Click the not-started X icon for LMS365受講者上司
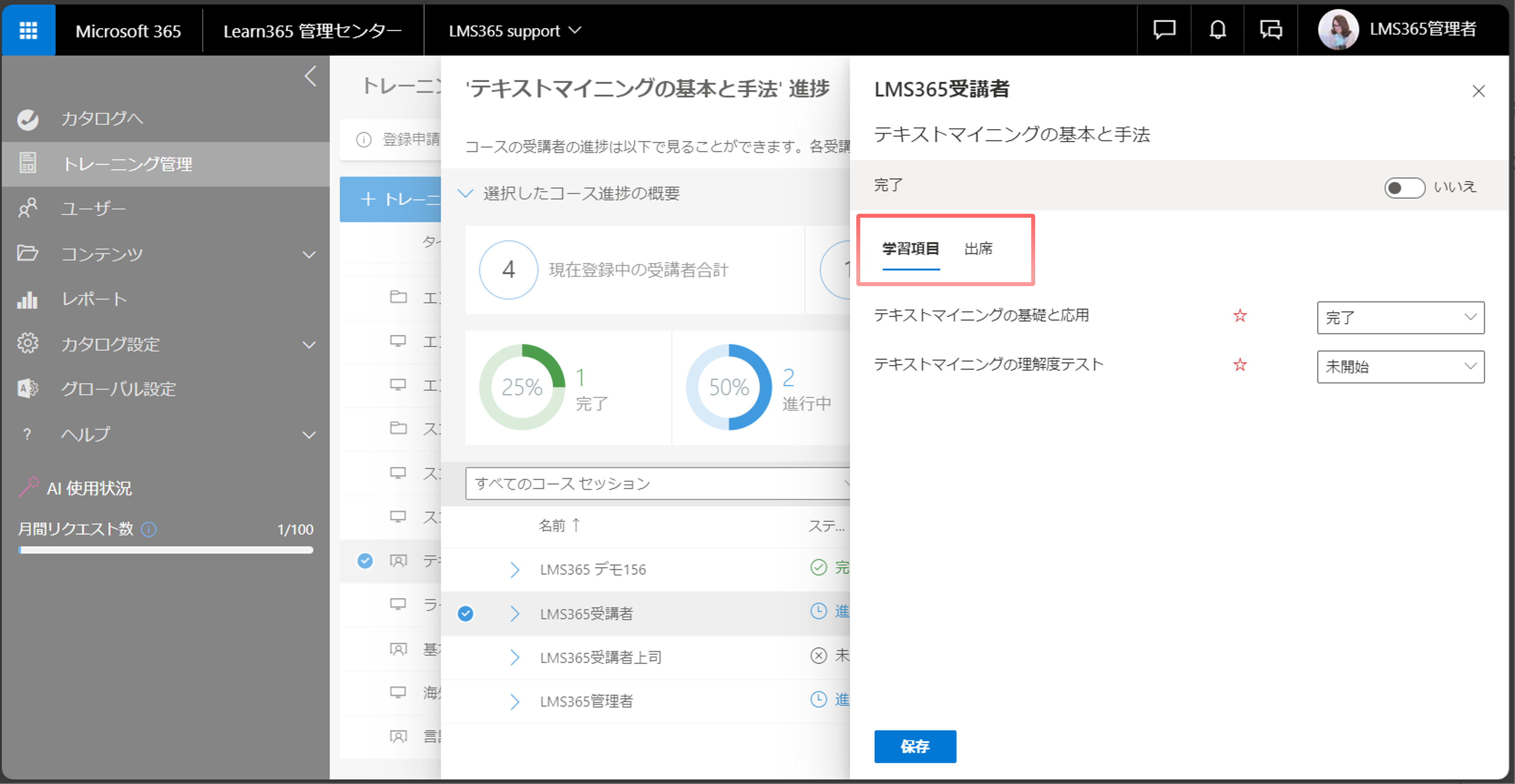 tap(818, 655)
